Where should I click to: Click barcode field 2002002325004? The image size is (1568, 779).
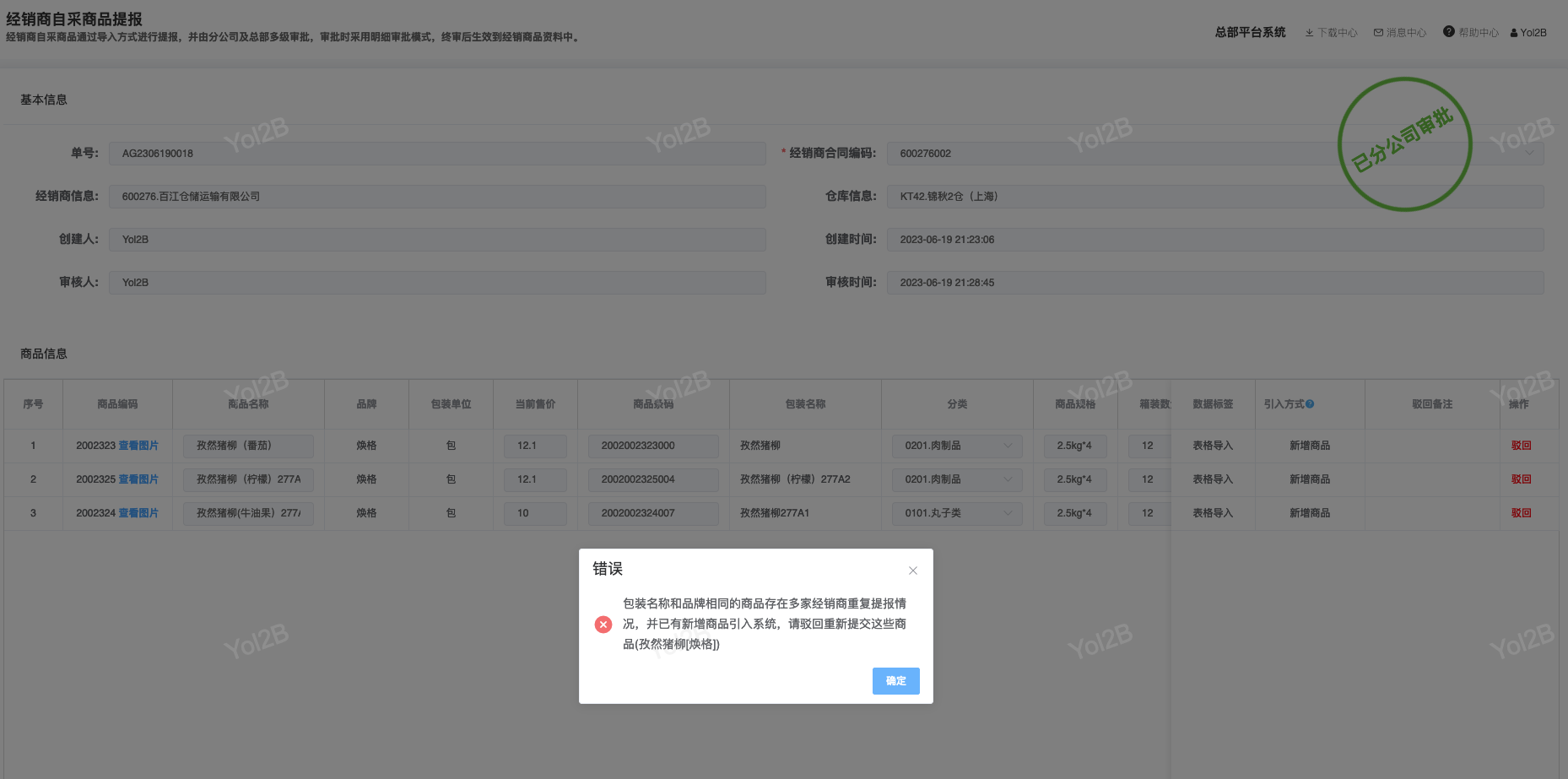pos(653,479)
